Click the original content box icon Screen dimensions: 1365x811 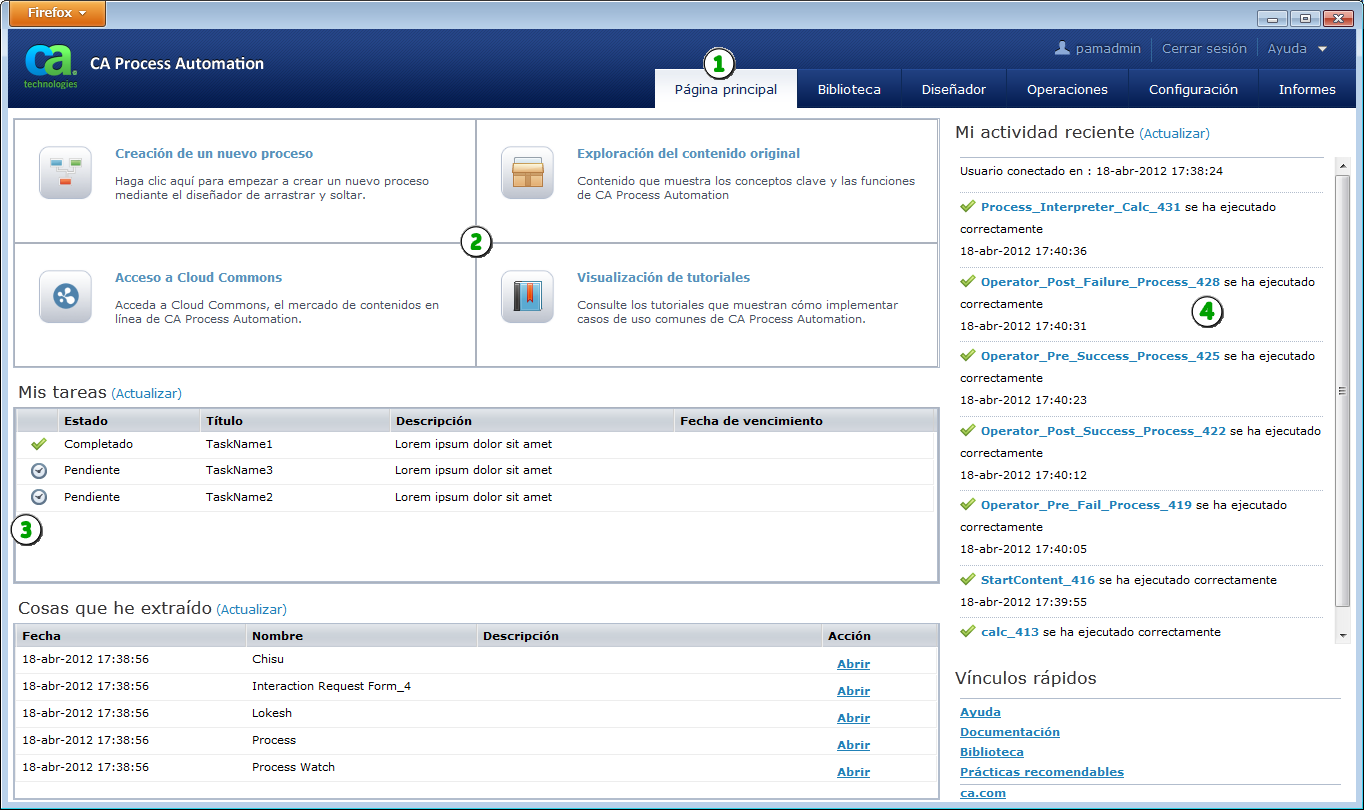[527, 172]
